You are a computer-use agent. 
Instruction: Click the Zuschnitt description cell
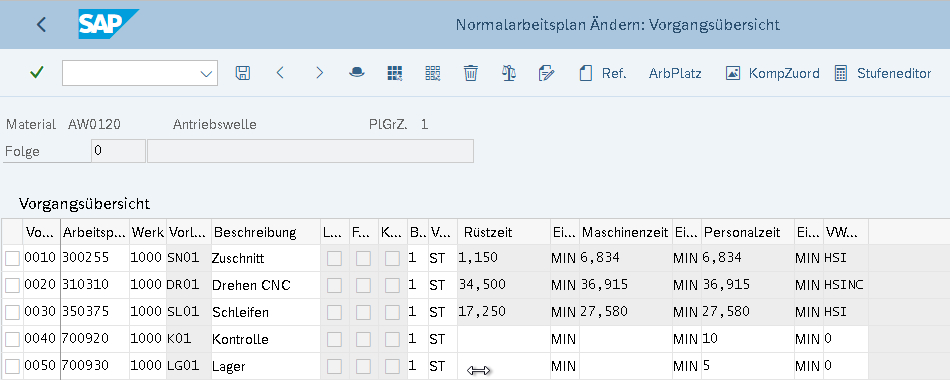click(x=266, y=258)
